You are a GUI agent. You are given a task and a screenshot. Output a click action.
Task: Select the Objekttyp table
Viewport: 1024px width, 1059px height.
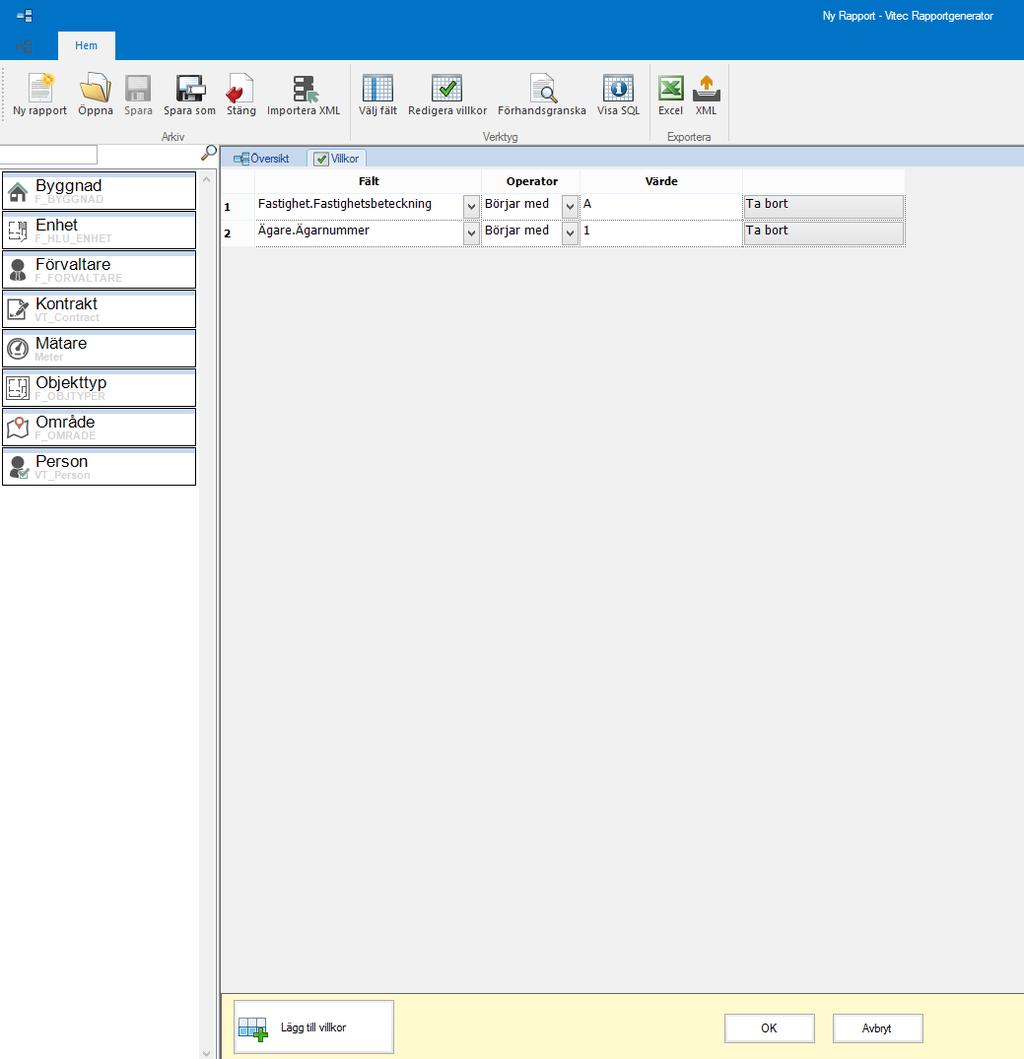click(x=99, y=388)
